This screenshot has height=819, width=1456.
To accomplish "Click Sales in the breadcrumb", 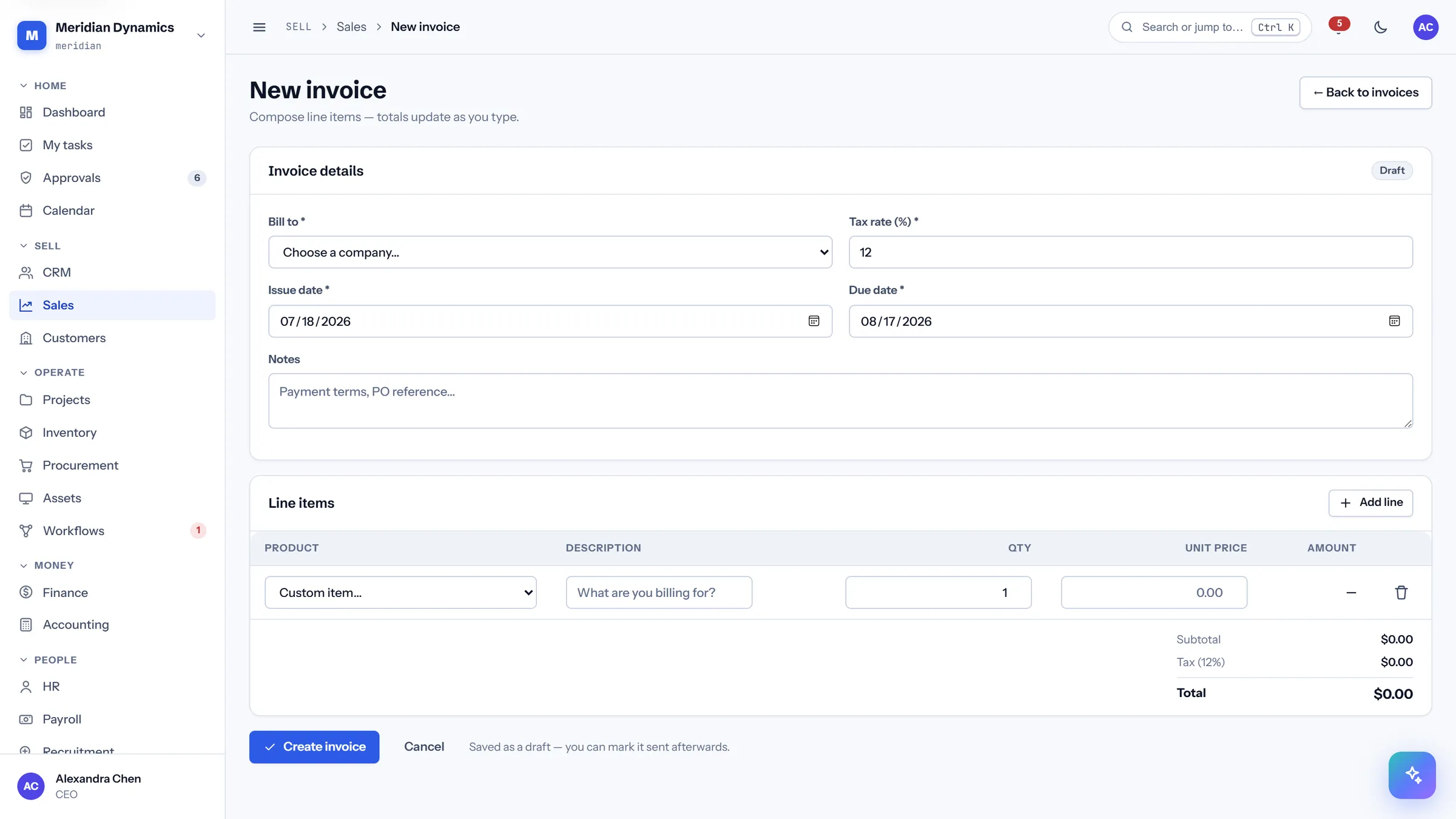I will pyautogui.click(x=351, y=27).
